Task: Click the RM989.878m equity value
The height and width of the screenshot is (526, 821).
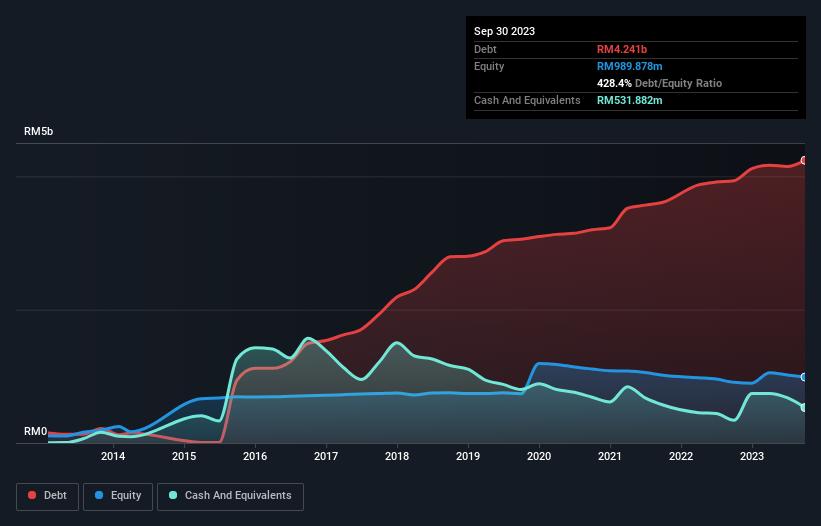Action: click(630, 66)
